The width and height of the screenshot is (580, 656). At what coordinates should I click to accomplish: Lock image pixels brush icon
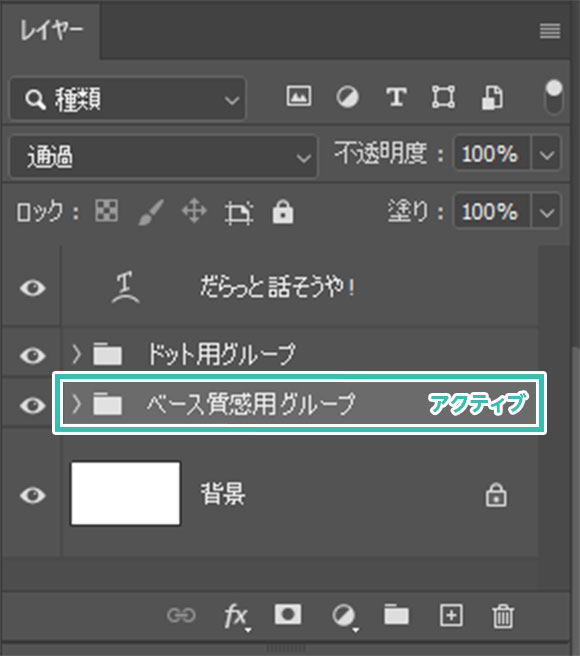tap(151, 212)
